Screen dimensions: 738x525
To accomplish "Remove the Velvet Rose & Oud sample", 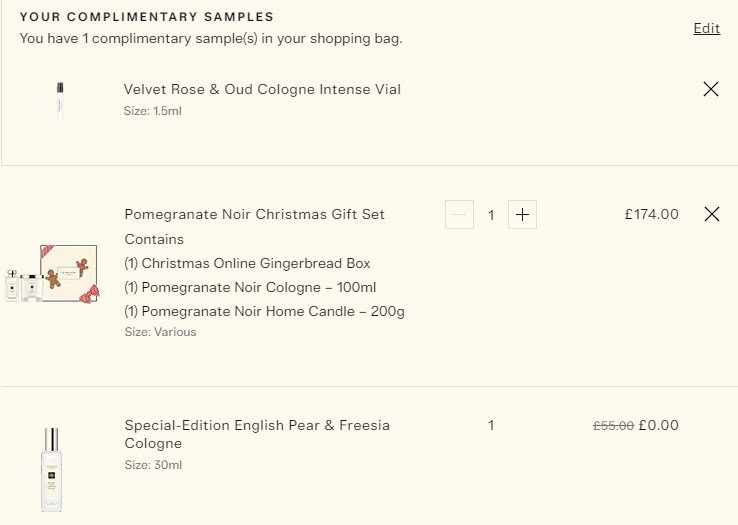I will coord(711,89).
